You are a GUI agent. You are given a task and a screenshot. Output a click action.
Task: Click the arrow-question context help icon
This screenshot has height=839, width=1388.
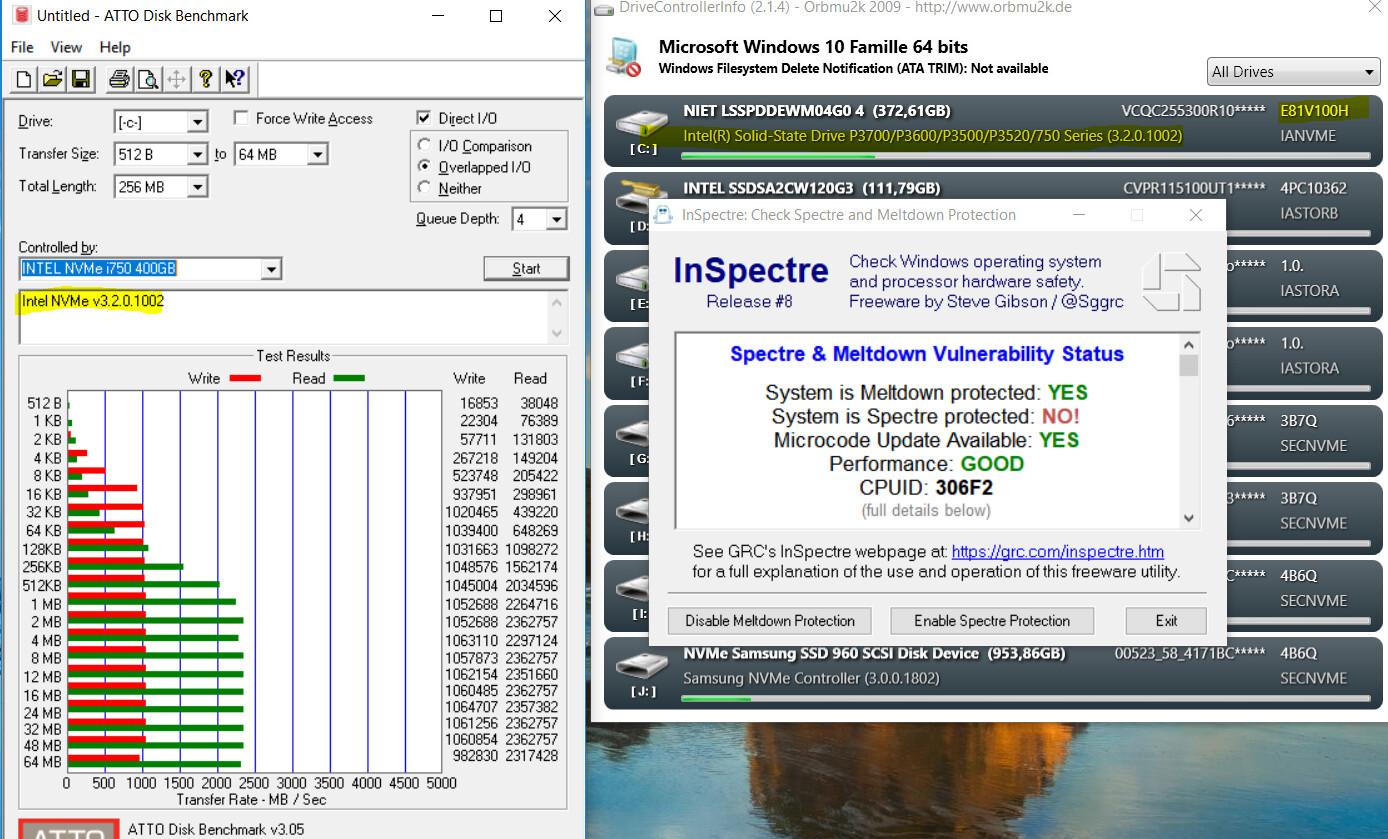pyautogui.click(x=235, y=79)
